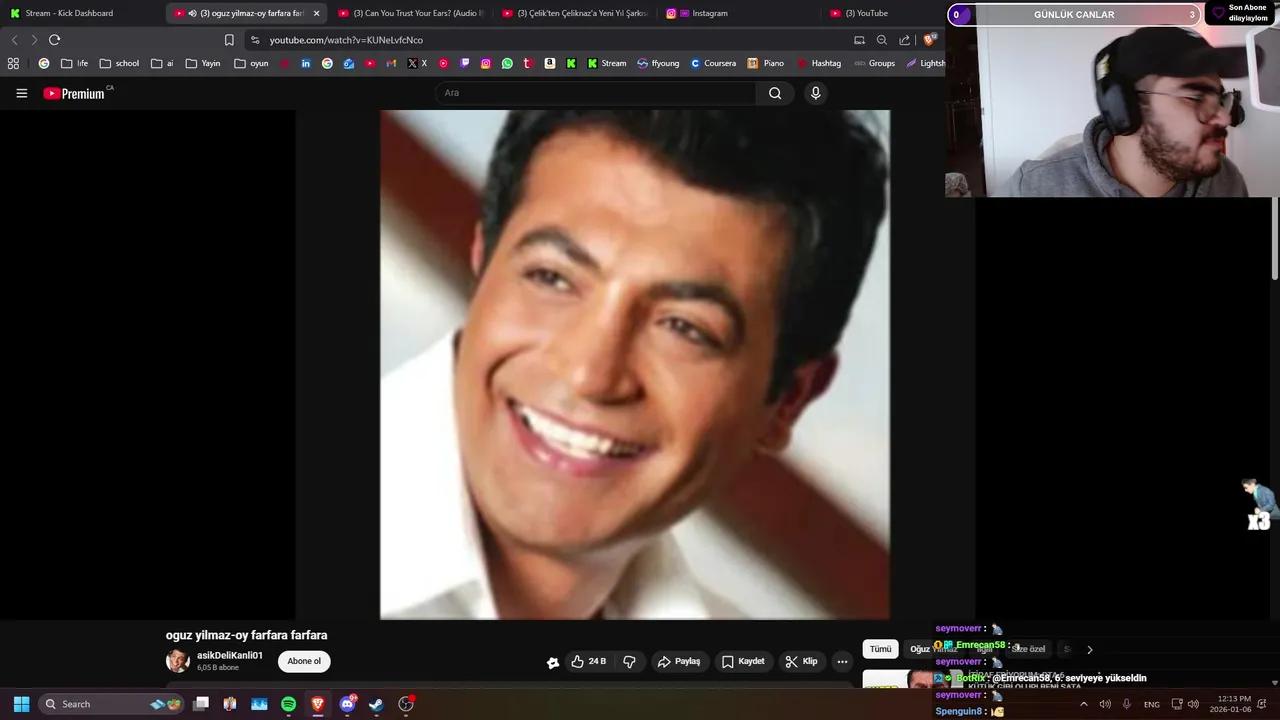Open the ffyoung bookmark
The image size is (1280, 720).
tap(658, 63)
